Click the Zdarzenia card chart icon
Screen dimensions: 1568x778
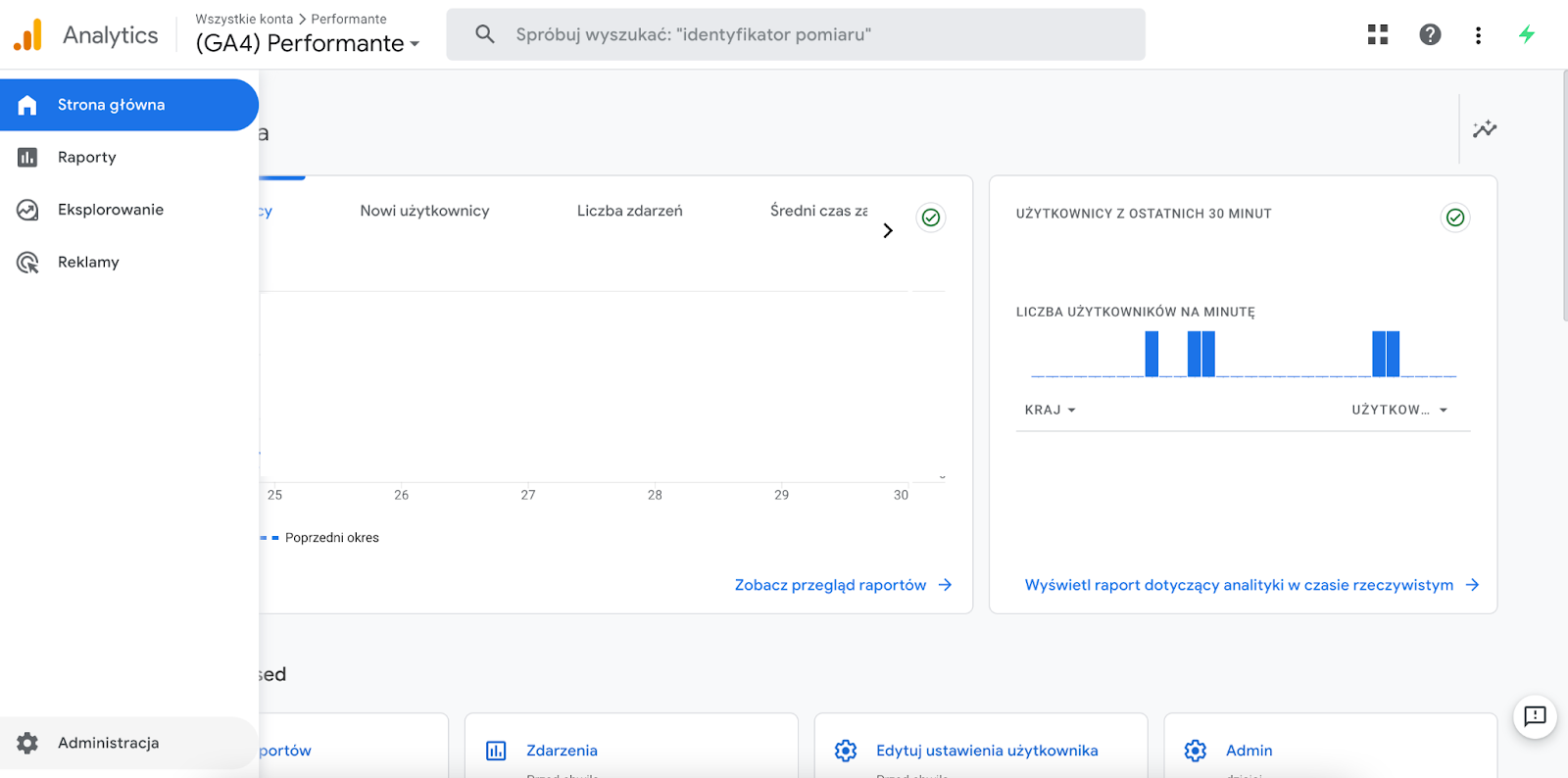click(x=497, y=751)
